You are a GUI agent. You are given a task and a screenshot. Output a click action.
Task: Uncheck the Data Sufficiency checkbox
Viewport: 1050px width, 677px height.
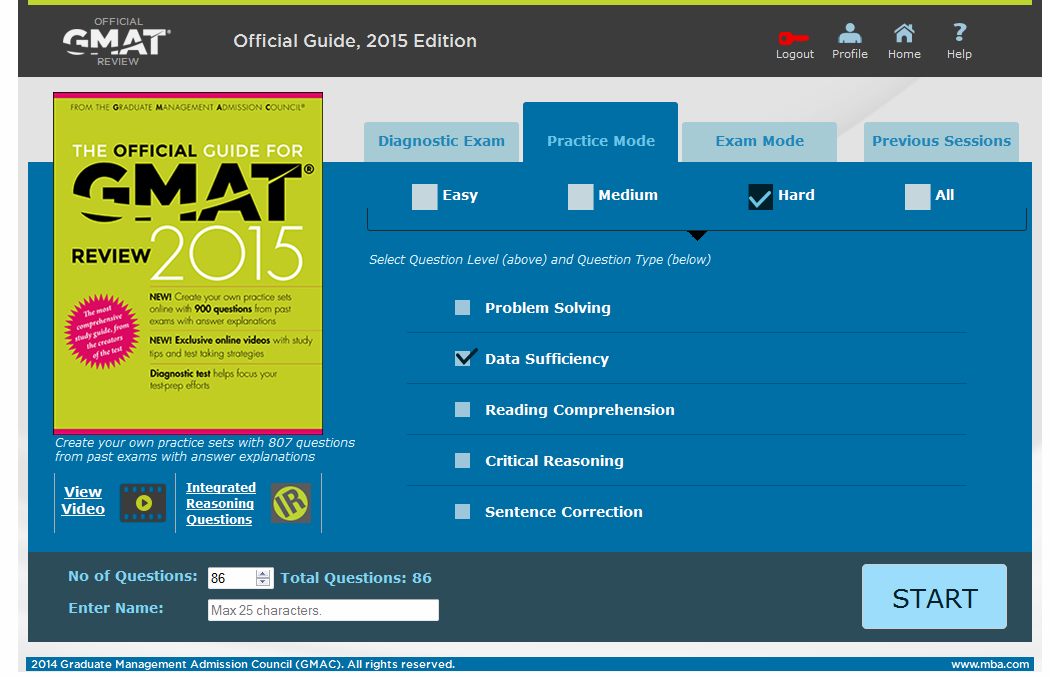[463, 358]
